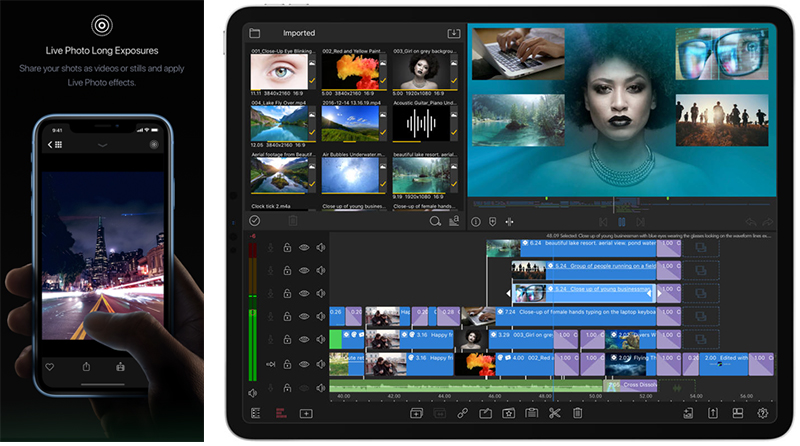
Task: Add a new clip with the plus-frame icon
Action: (x=306, y=413)
